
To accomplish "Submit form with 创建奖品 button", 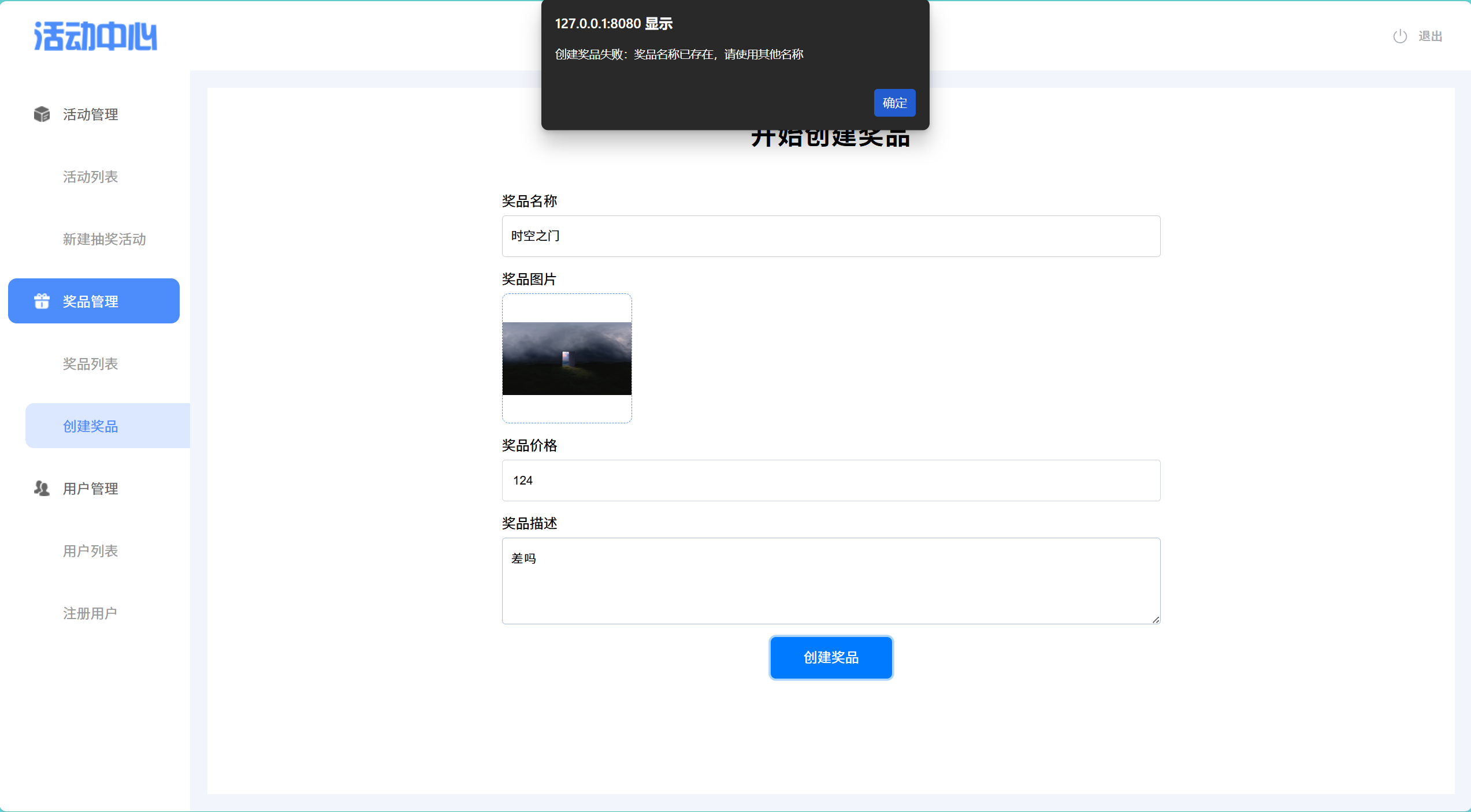I will pyautogui.click(x=830, y=657).
